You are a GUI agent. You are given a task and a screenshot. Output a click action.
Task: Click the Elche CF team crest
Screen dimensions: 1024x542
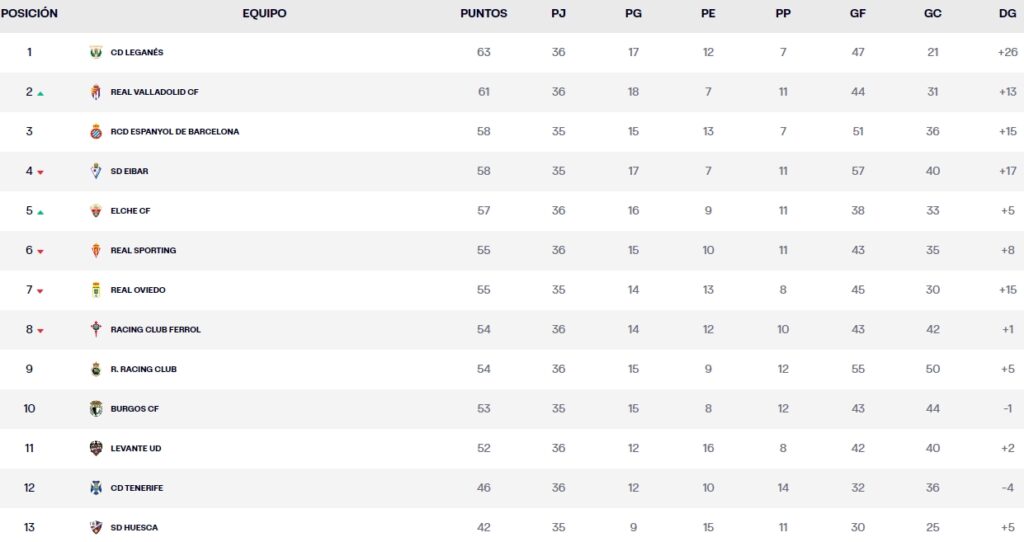coord(96,211)
